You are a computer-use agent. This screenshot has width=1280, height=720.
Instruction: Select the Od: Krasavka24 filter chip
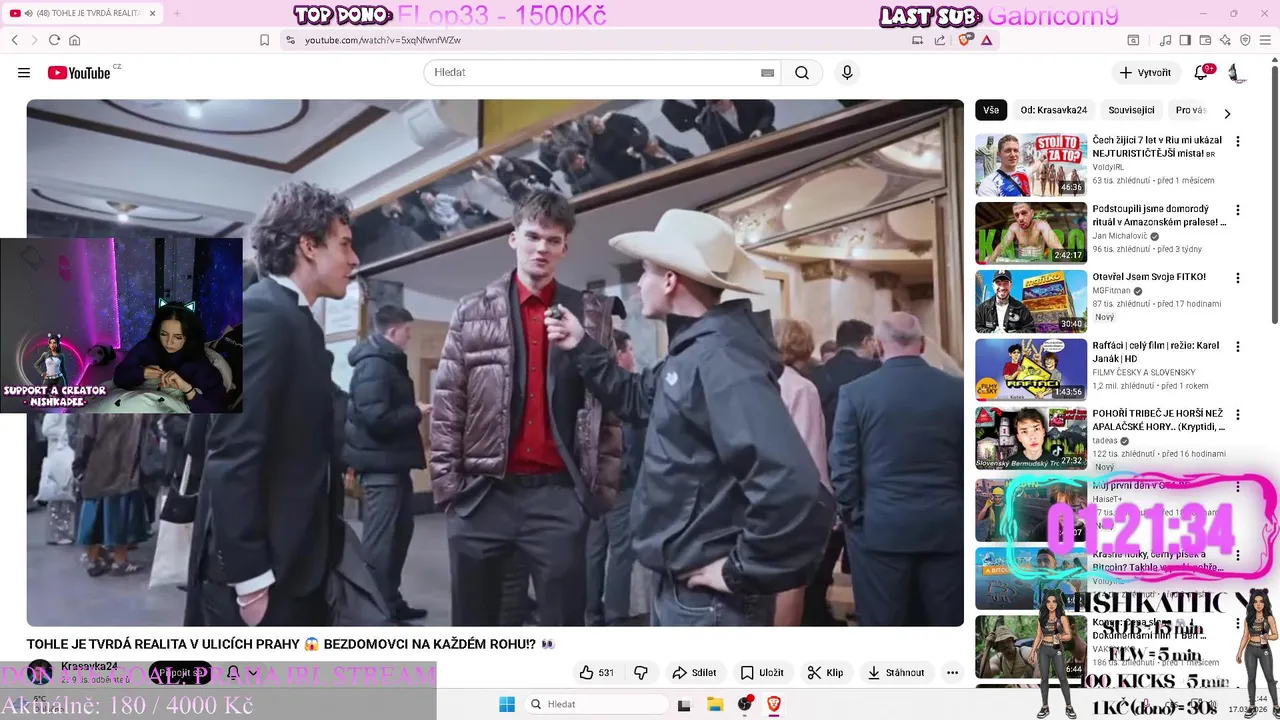(x=1053, y=110)
